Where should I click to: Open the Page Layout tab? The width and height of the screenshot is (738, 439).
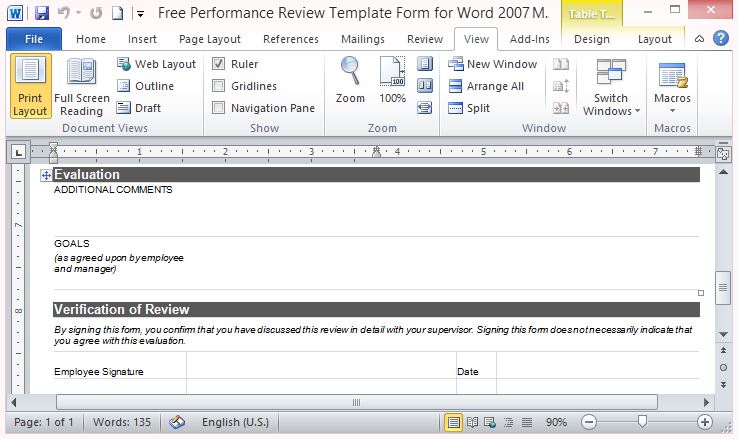click(x=210, y=39)
